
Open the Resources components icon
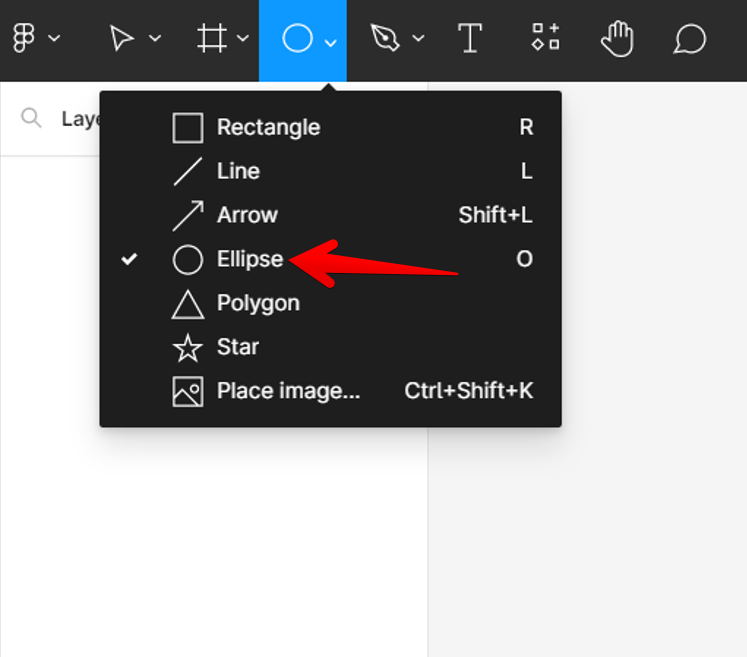(545, 39)
